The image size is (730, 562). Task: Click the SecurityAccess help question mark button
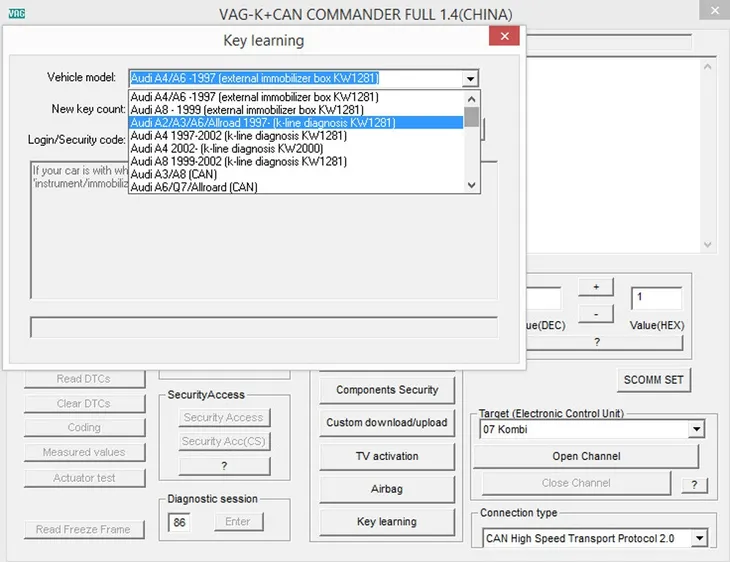(224, 466)
